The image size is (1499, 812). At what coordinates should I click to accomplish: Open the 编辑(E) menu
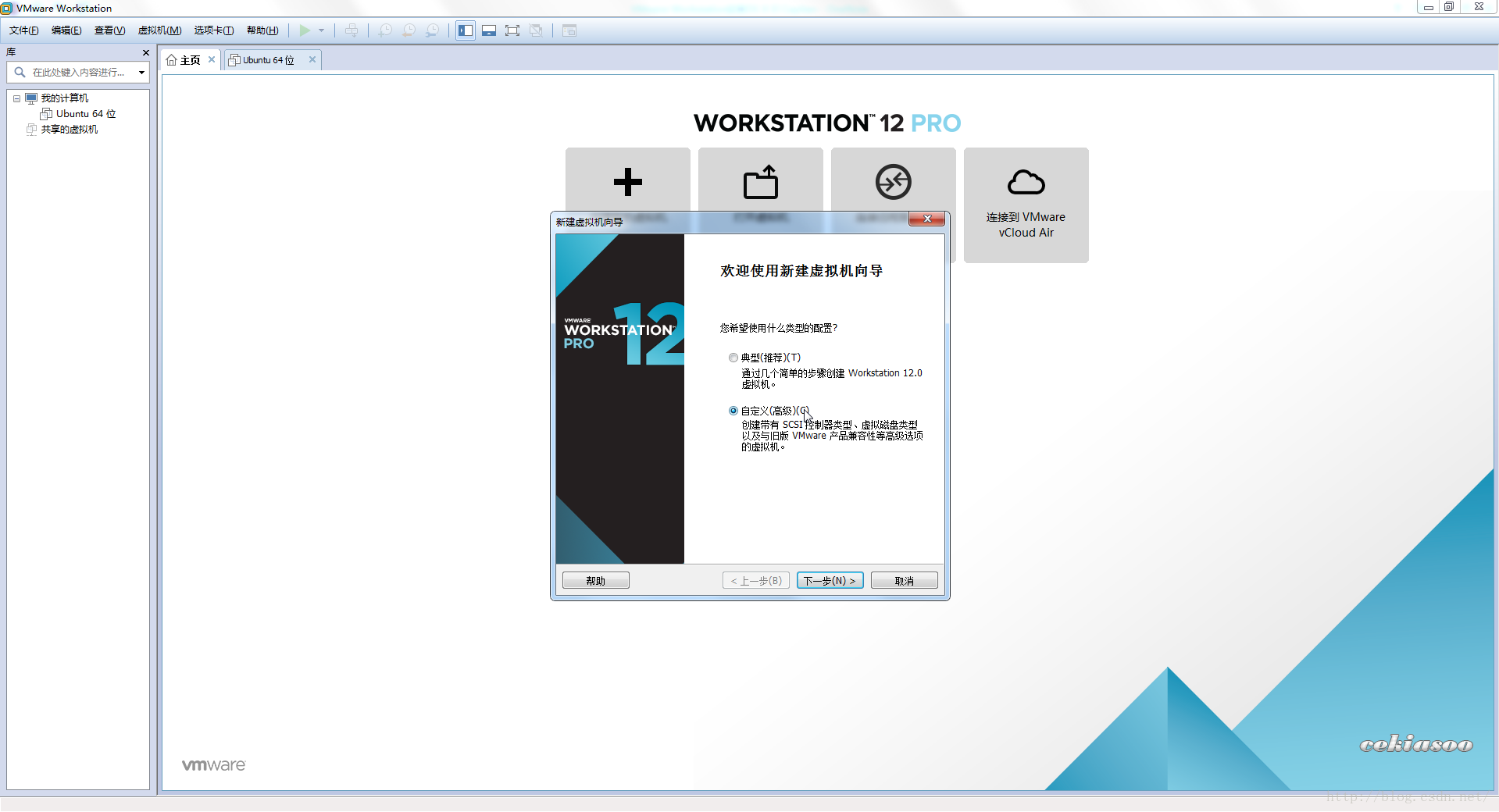[66, 30]
